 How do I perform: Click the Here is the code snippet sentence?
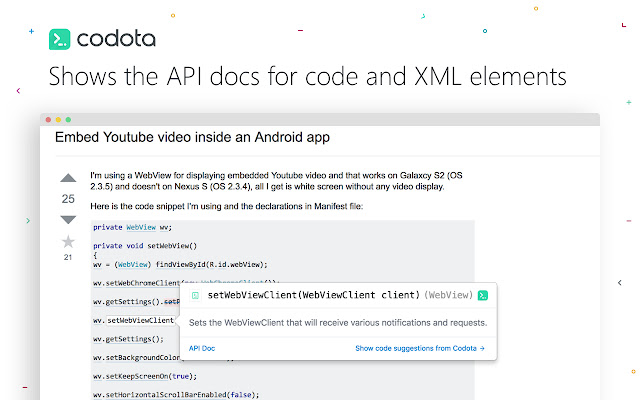(x=227, y=206)
